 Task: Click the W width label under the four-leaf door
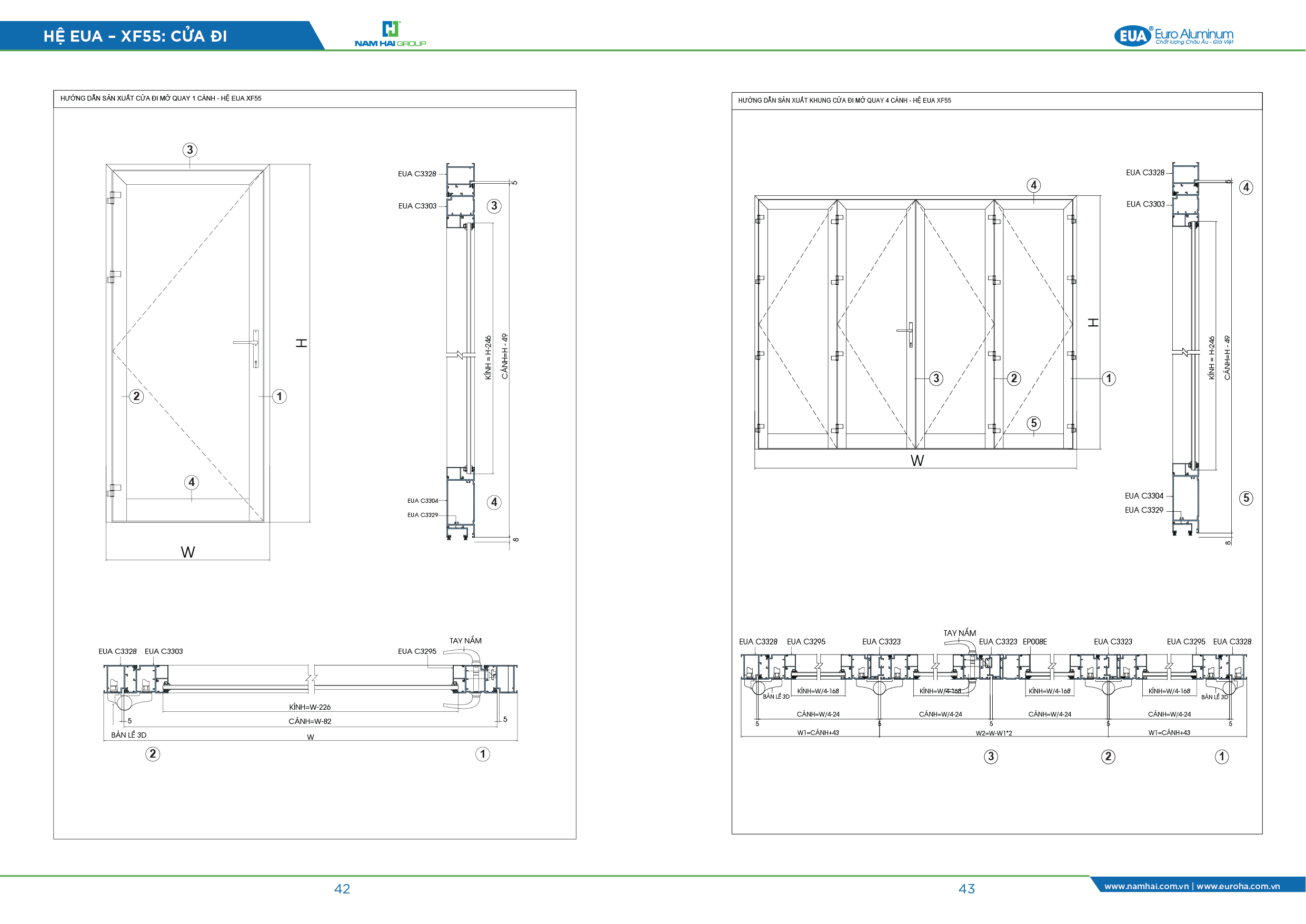(x=917, y=461)
